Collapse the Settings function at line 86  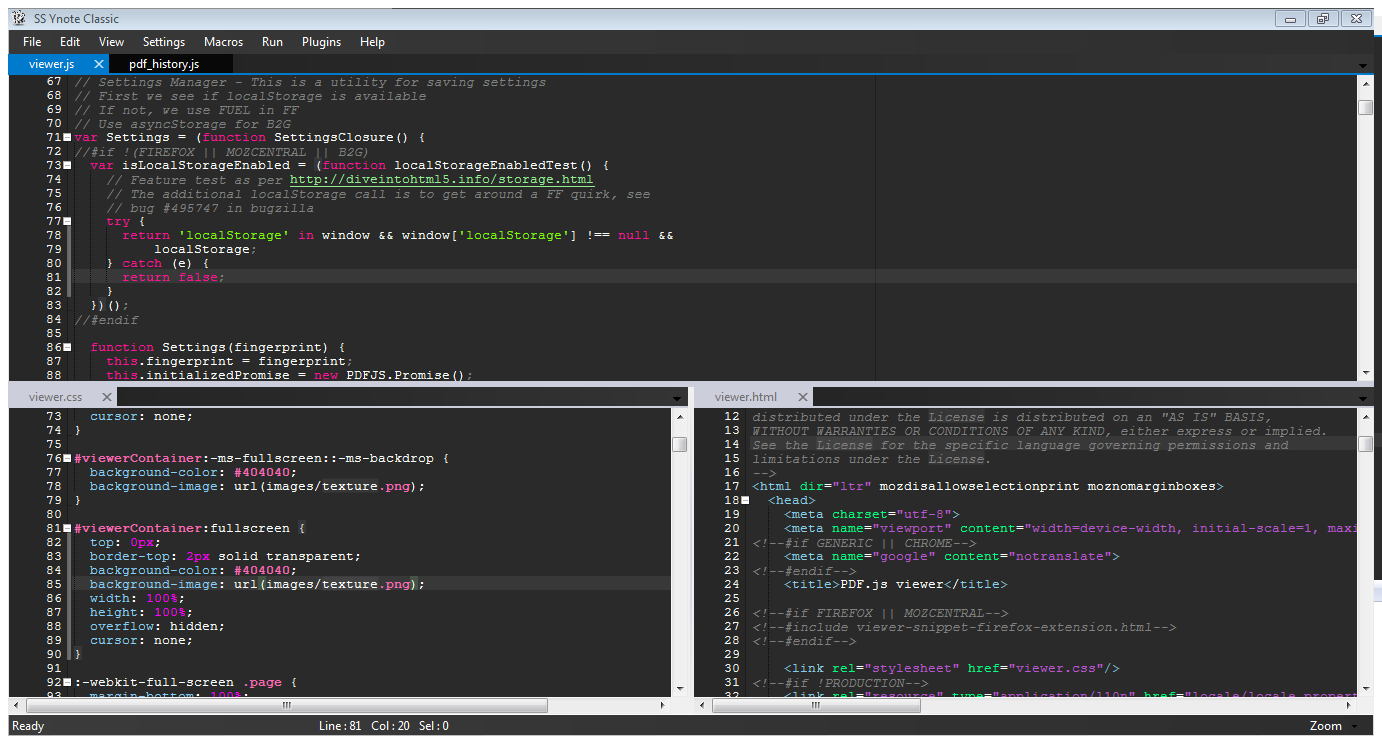tap(67, 347)
